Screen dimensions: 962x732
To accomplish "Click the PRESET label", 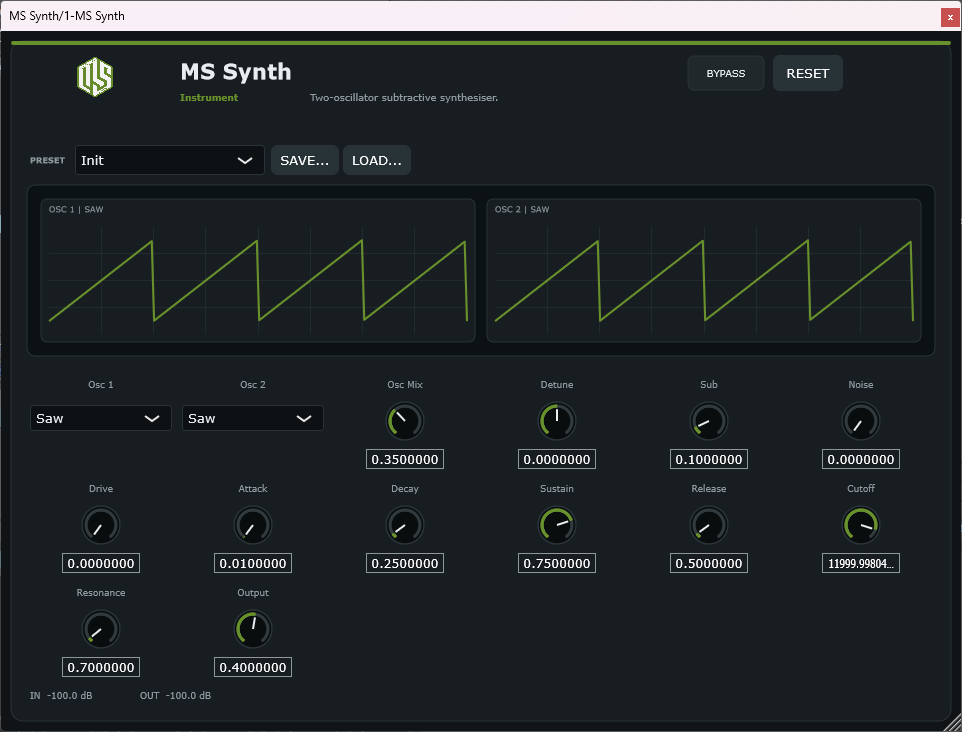I will point(47,160).
